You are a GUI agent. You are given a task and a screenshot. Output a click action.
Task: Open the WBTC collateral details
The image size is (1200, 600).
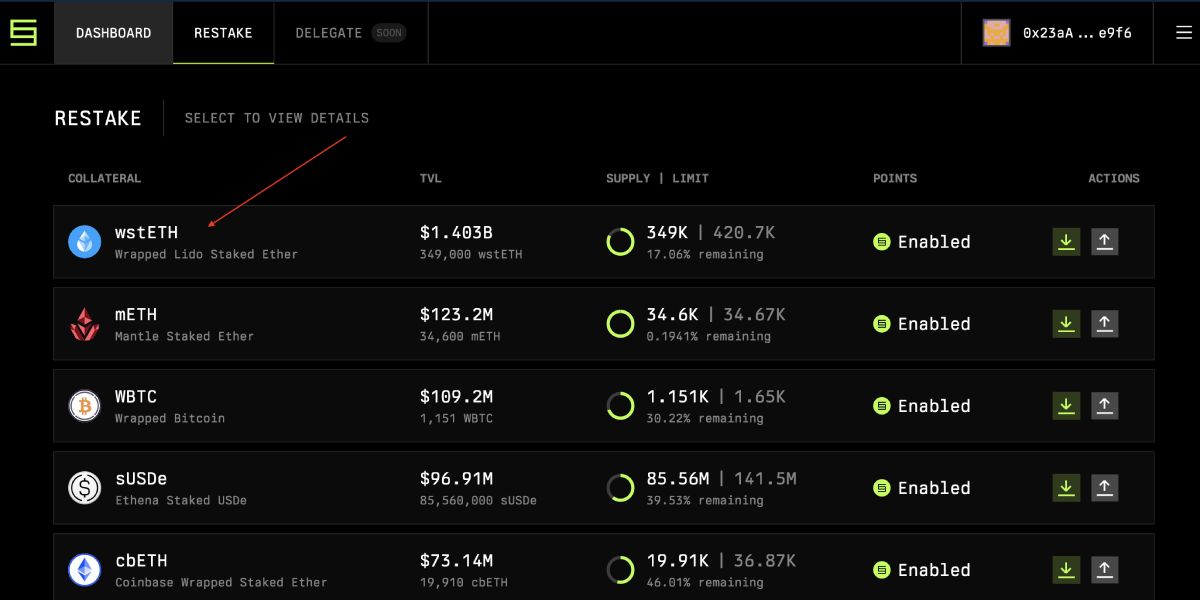pos(604,405)
